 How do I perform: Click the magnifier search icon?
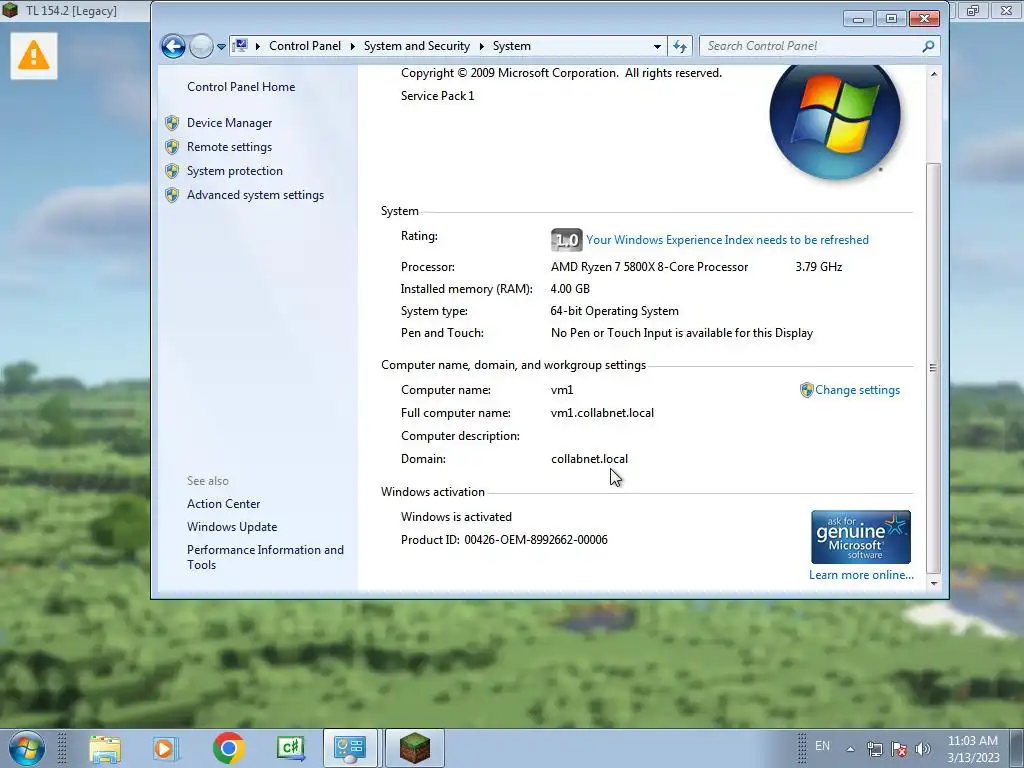928,46
